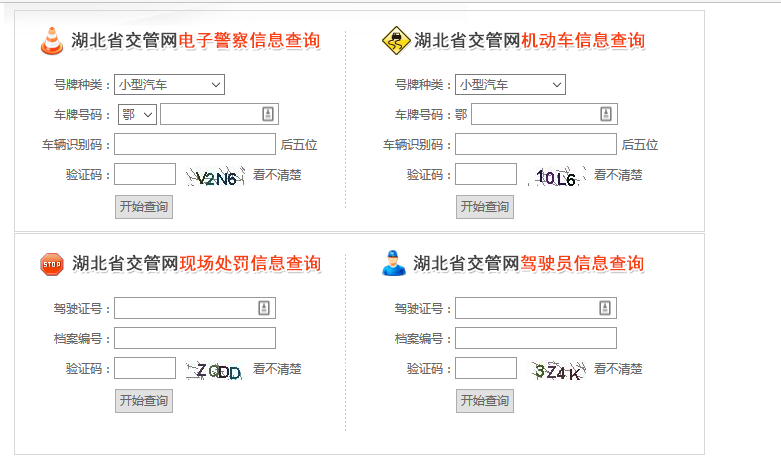
Task: Click the red STOP sign icon
Action: (x=51, y=264)
